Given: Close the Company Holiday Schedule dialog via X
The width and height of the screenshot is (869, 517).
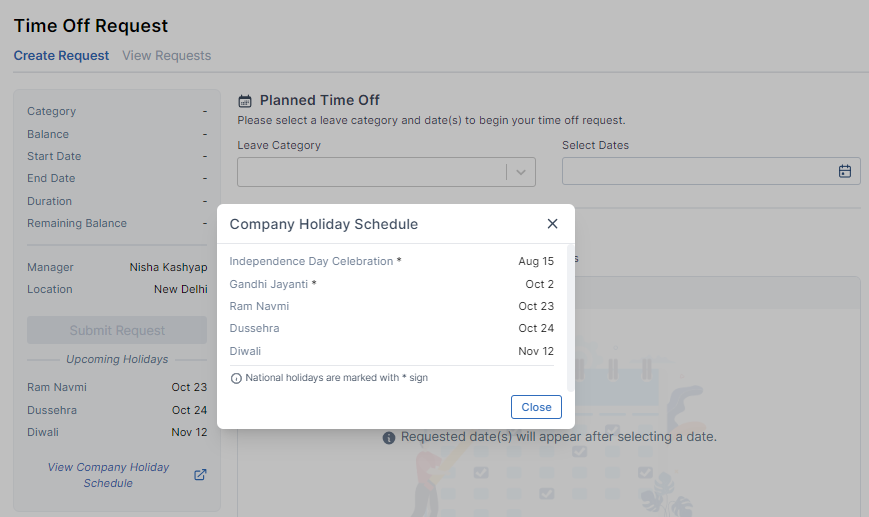Looking at the screenshot, I should [x=552, y=223].
